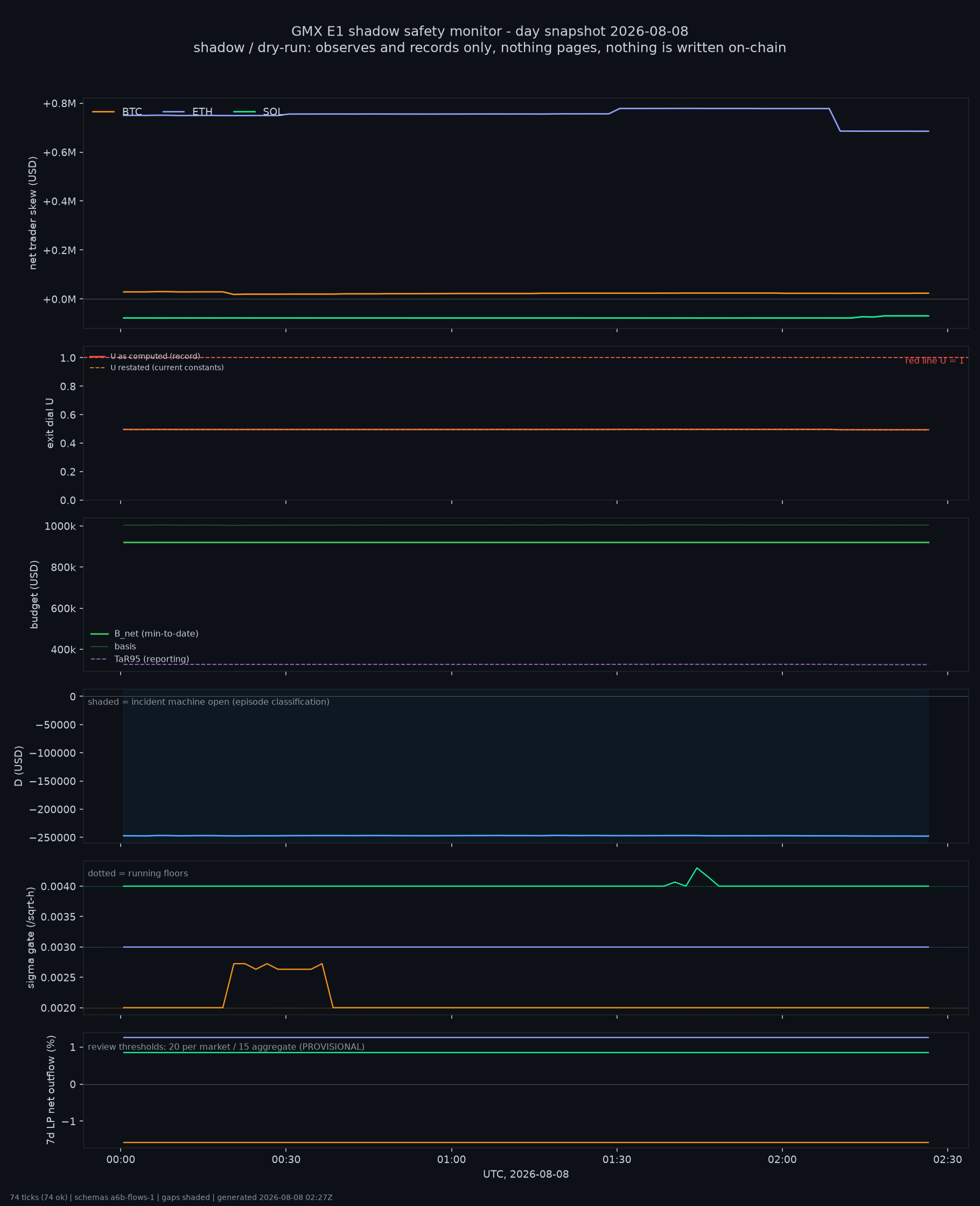The height and width of the screenshot is (1206, 980).
Task: Click the '02:00' time axis label
Action: pyautogui.click(x=782, y=1160)
